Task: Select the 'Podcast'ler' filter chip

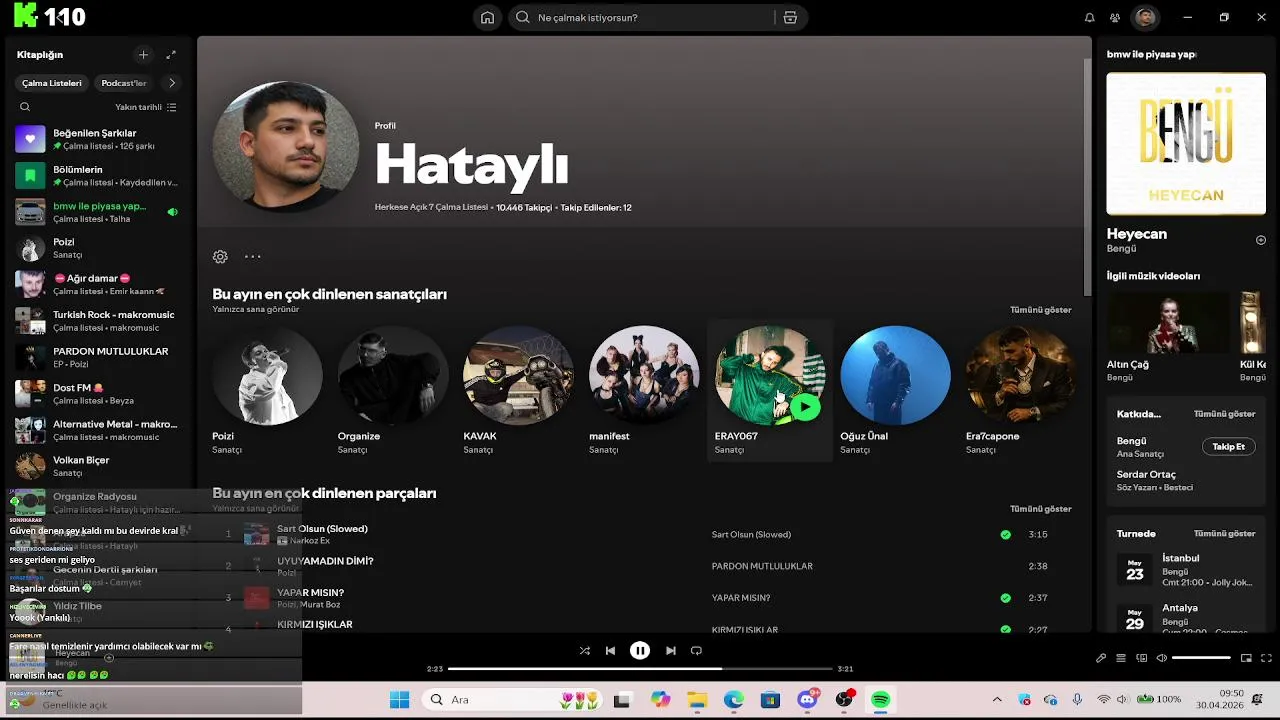Action: (x=124, y=83)
